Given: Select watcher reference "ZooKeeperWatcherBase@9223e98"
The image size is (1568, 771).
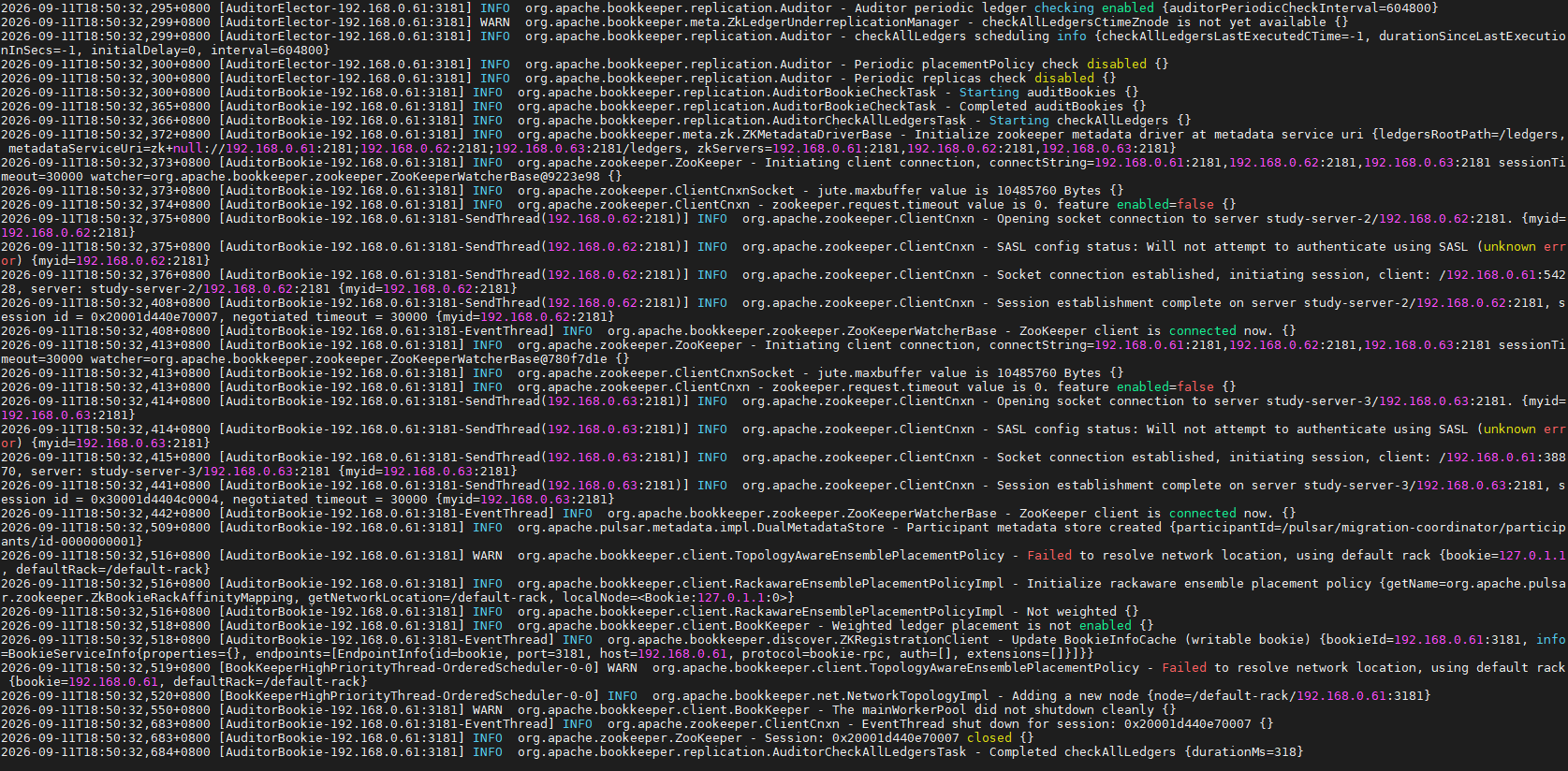Looking at the screenshot, I should [495, 177].
